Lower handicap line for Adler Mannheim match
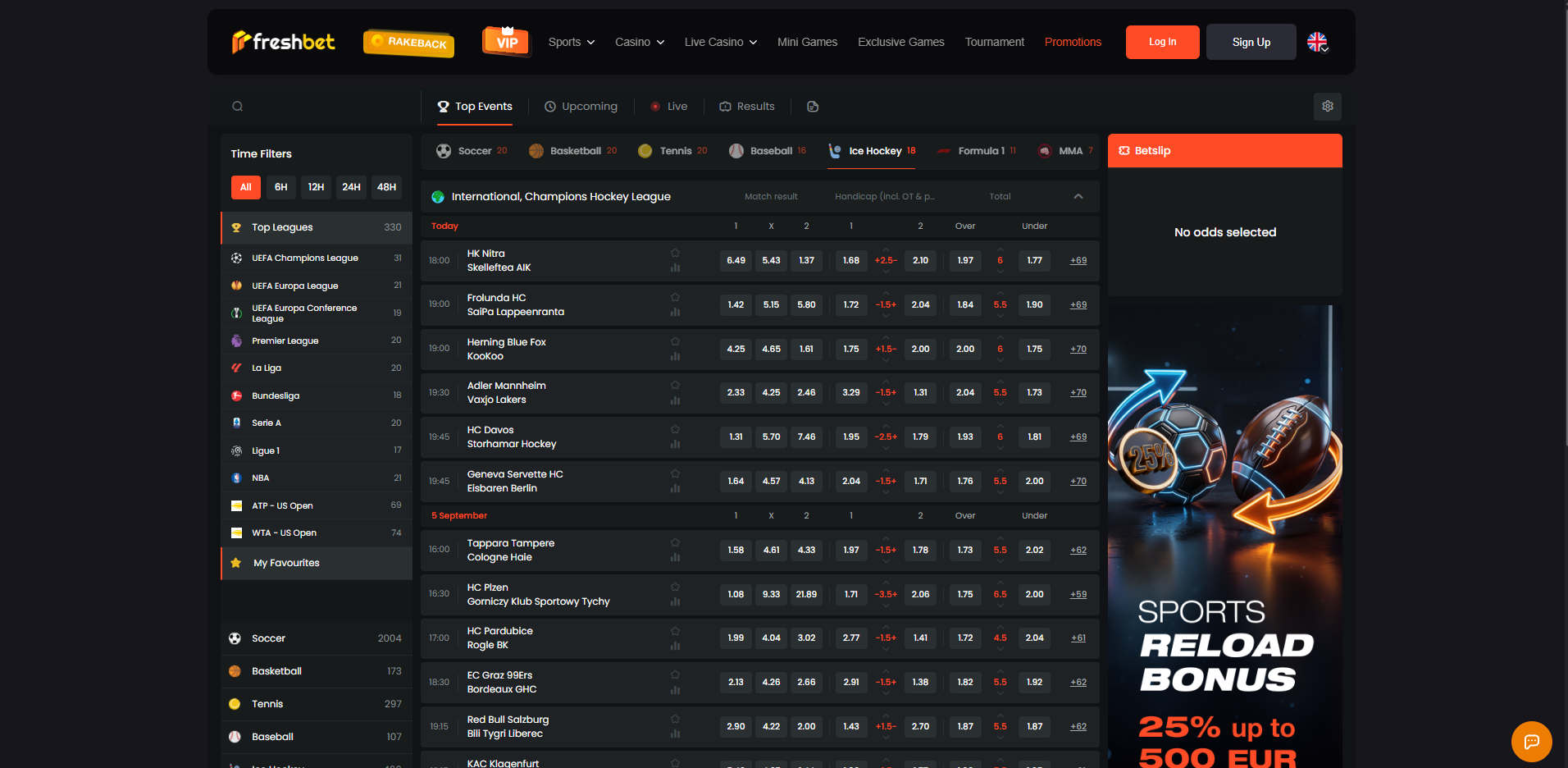The height and width of the screenshot is (768, 1568). (886, 404)
